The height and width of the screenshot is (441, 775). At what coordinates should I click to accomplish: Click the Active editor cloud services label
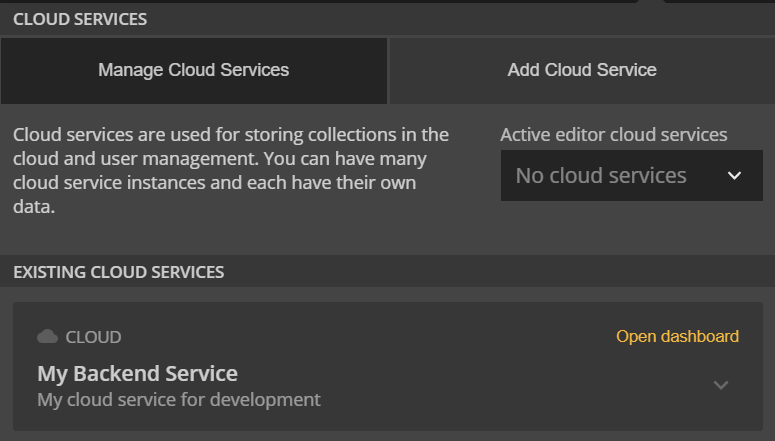click(613, 134)
